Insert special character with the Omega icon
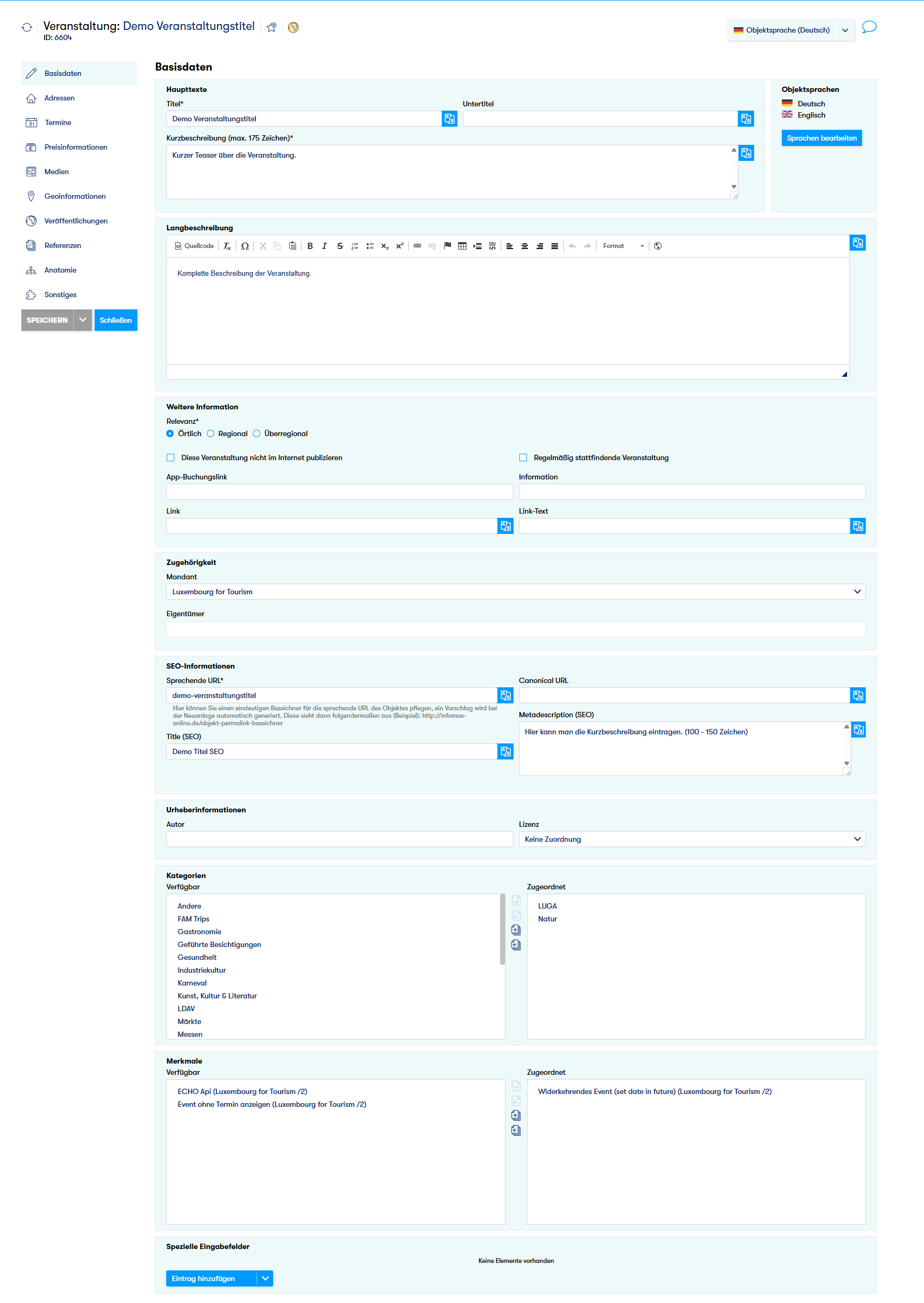This screenshot has width=924, height=1303. [x=245, y=246]
